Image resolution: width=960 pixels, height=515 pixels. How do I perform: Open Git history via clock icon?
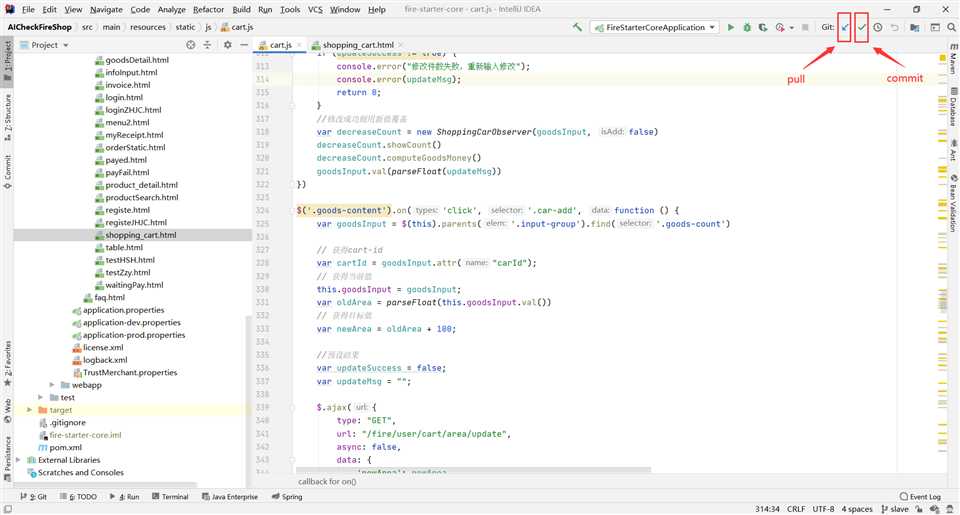pos(877,27)
